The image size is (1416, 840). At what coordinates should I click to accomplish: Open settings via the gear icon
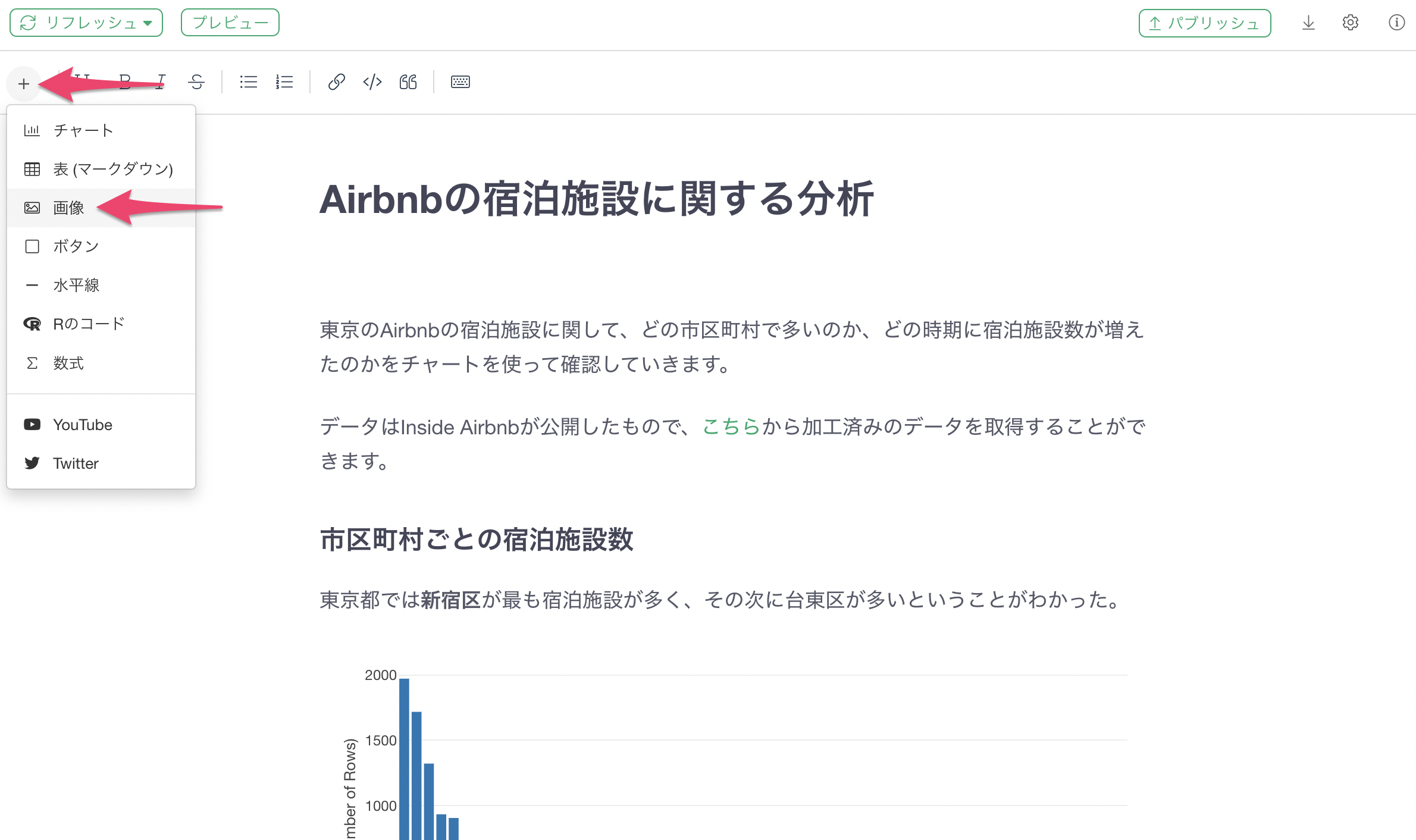tap(1350, 23)
